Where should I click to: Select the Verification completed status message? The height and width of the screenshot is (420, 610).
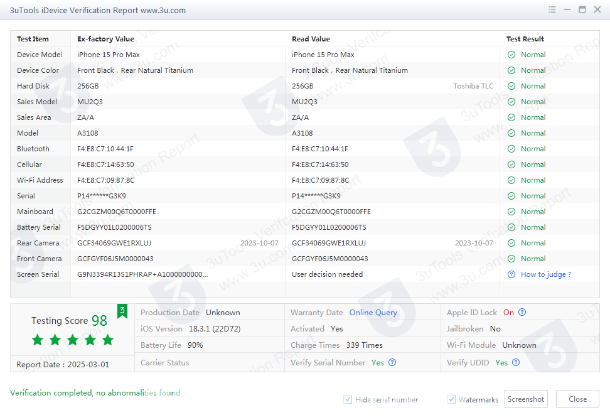point(95,393)
